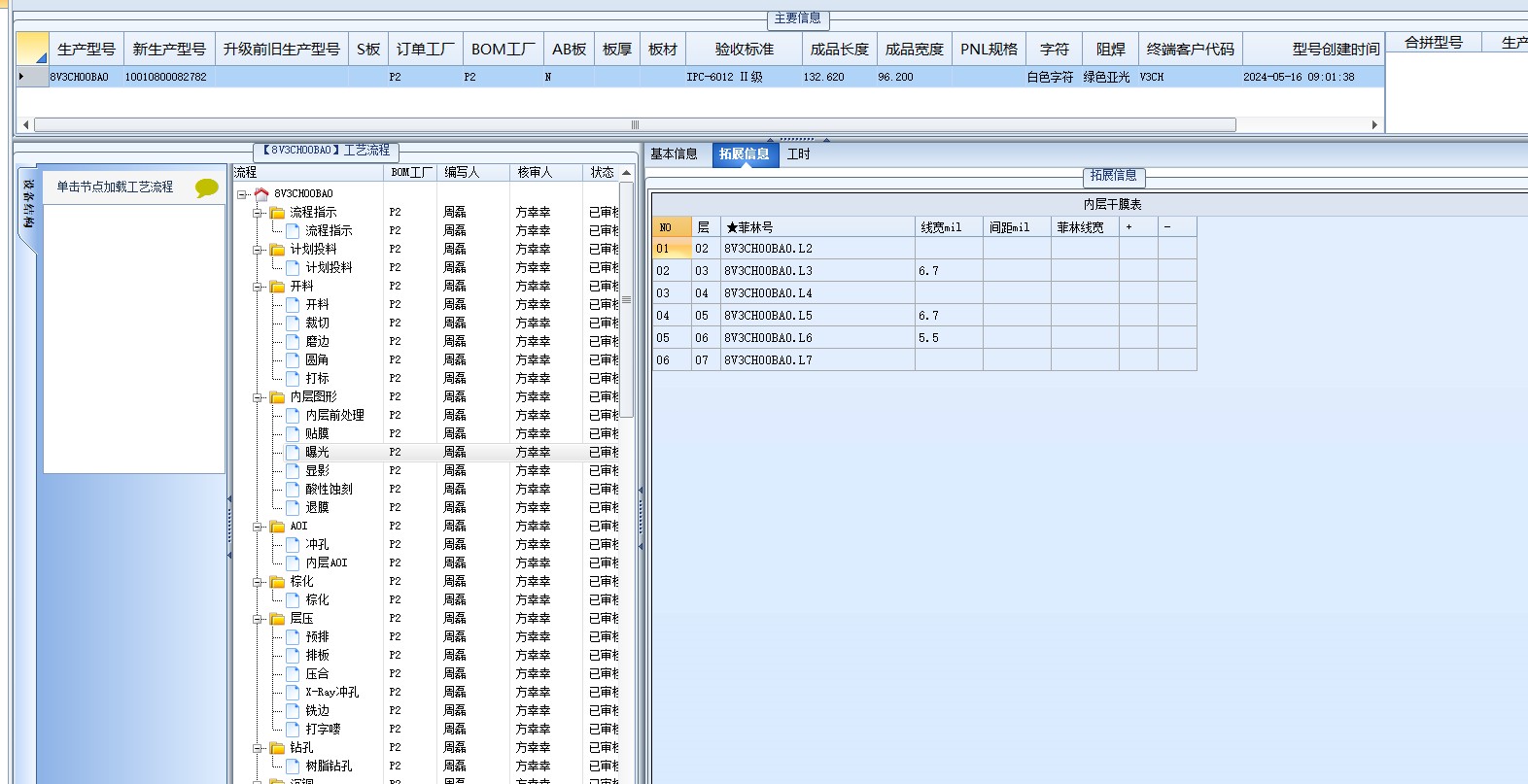The height and width of the screenshot is (784, 1528).
Task: Sort by the 验收标准 column header
Action: click(745, 49)
